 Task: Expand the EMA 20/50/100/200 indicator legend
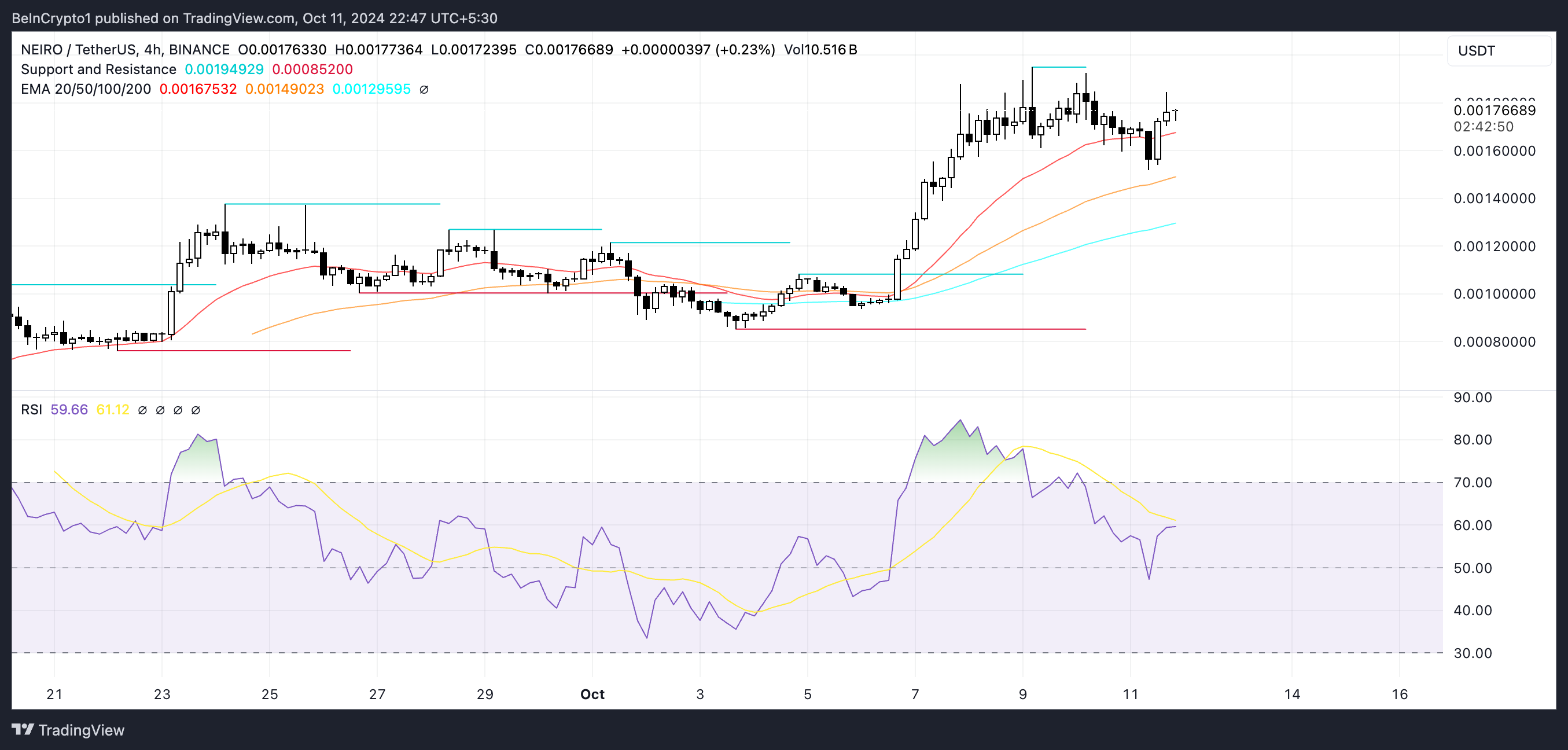tap(86, 90)
